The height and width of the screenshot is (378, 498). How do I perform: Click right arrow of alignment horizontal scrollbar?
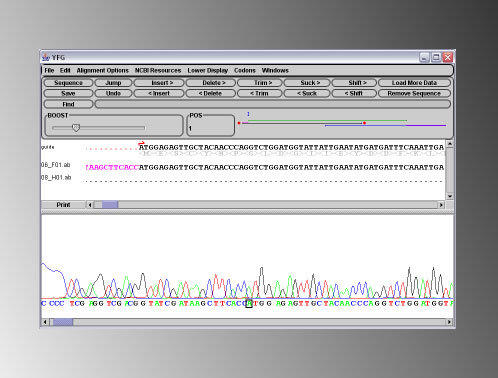[x=441, y=205]
